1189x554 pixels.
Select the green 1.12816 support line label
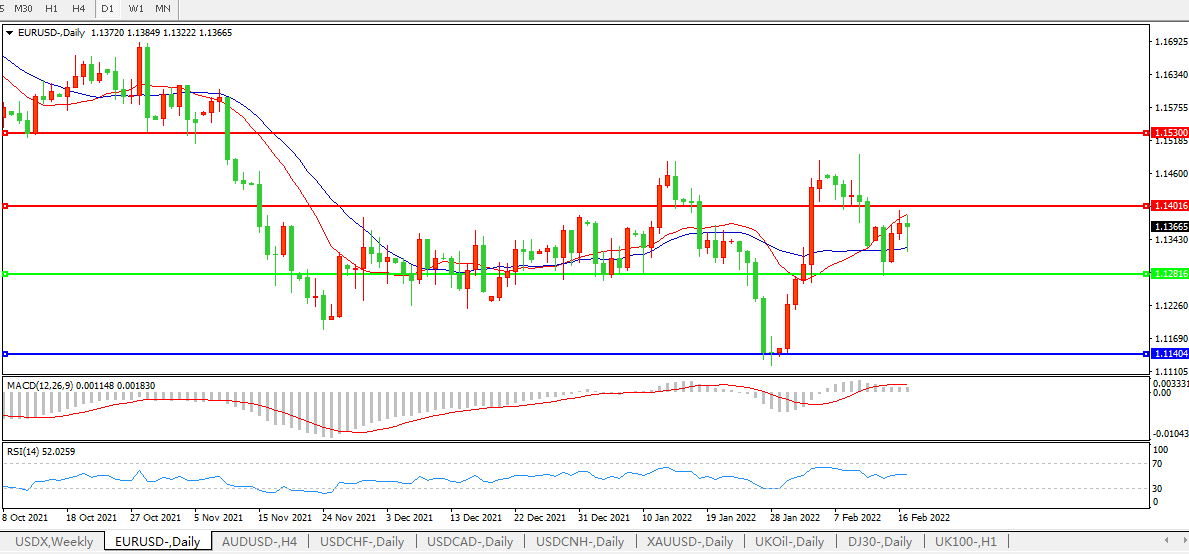pos(1169,274)
